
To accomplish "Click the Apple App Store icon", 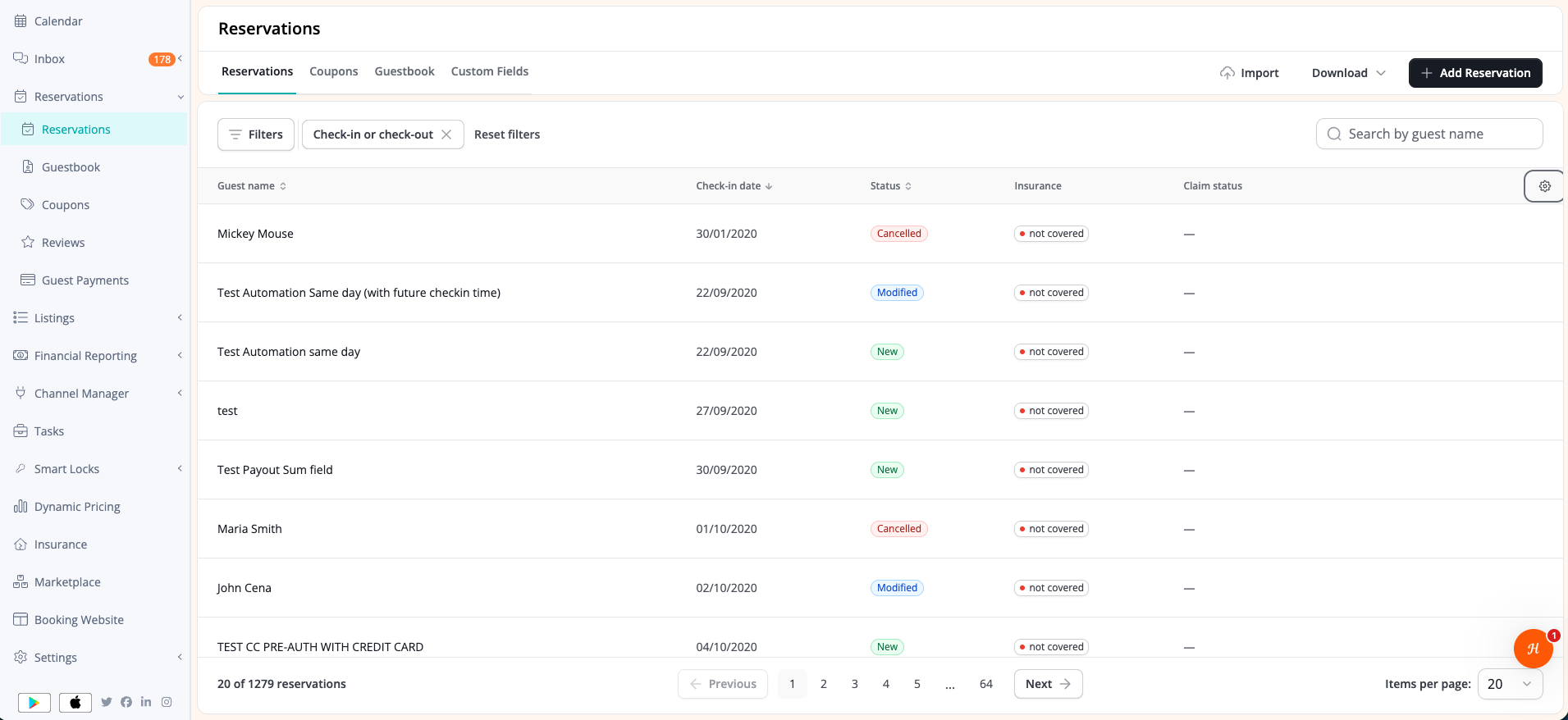I will pyautogui.click(x=75, y=703).
